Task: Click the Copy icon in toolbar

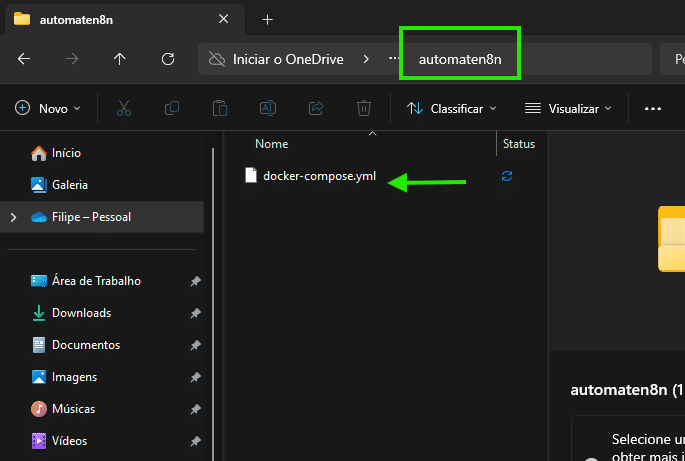Action: pos(172,108)
